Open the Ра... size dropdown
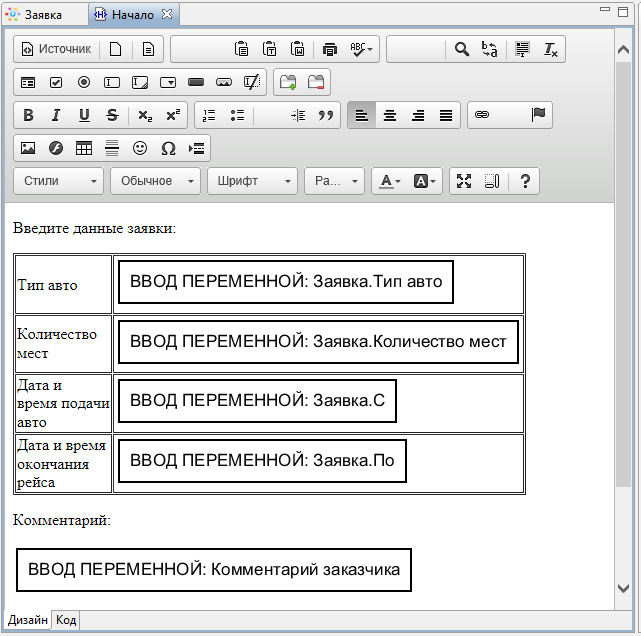Screen dimensions: 641x636 [x=334, y=181]
